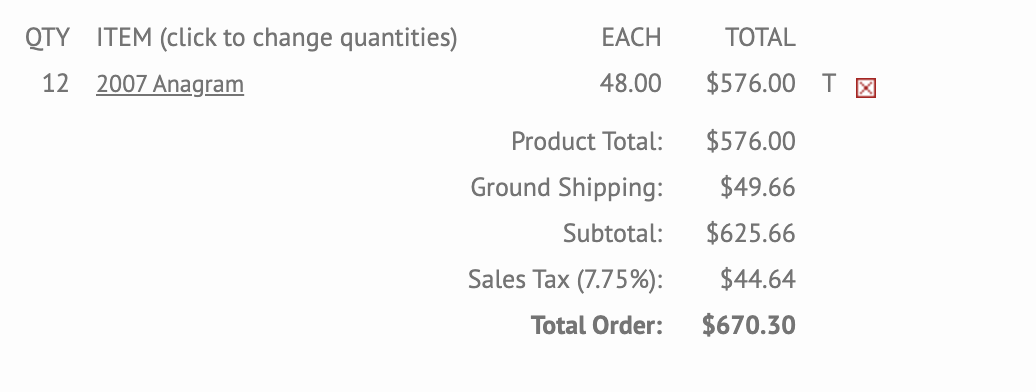Remove 2007 Anagram with the red X icon
The height and width of the screenshot is (392, 1036).
(866, 88)
